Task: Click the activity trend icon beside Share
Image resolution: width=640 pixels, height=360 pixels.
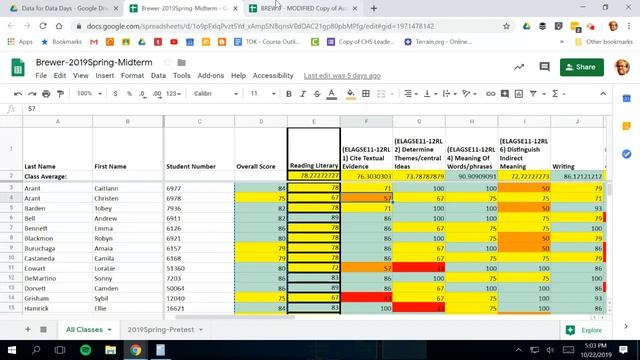Action: tap(519, 67)
